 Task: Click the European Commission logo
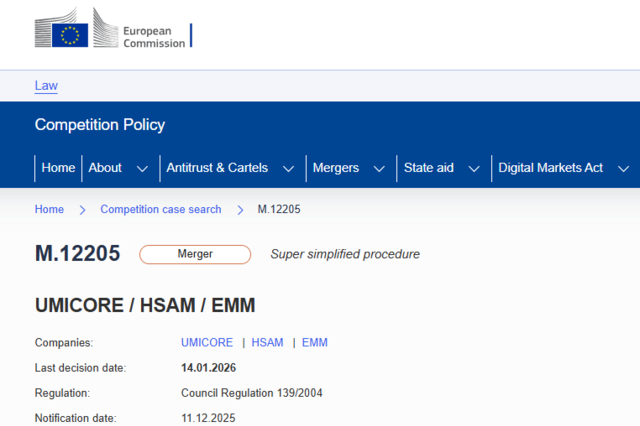coord(112,34)
